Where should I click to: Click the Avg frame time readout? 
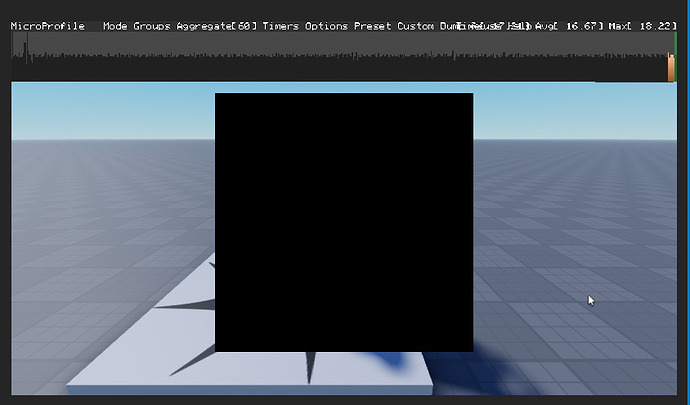point(569,26)
